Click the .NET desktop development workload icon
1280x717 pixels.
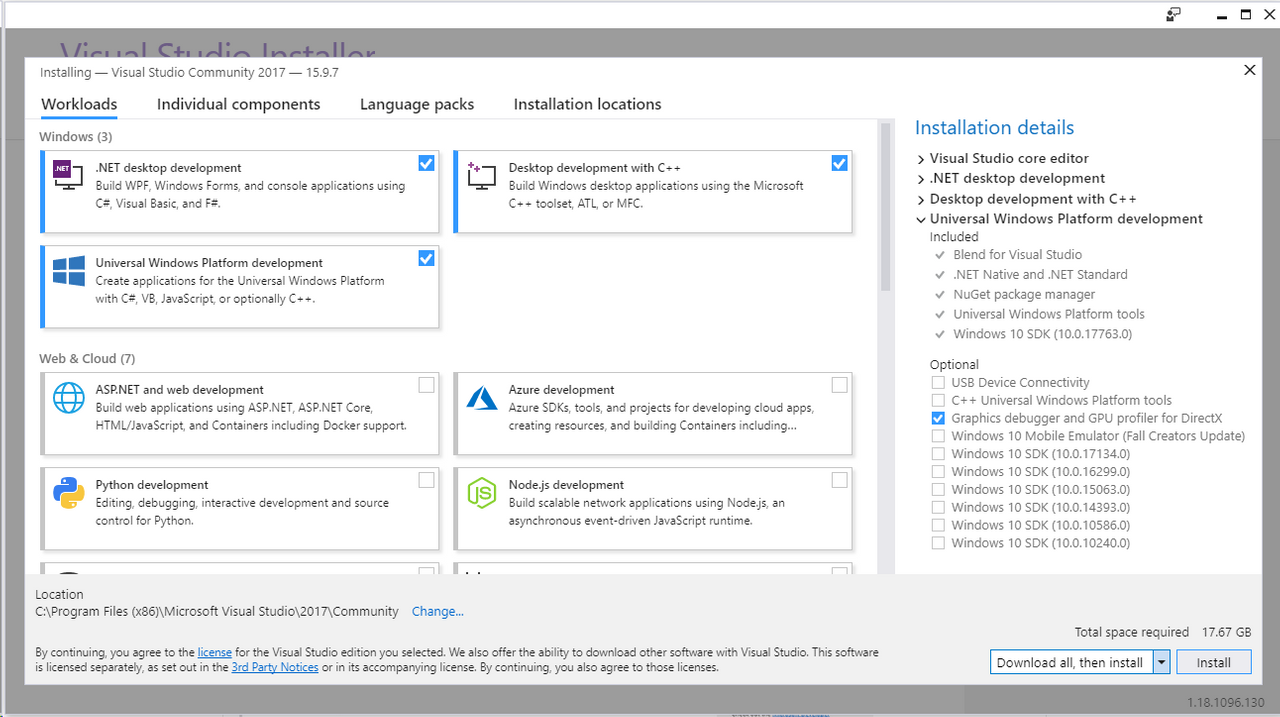click(68, 176)
